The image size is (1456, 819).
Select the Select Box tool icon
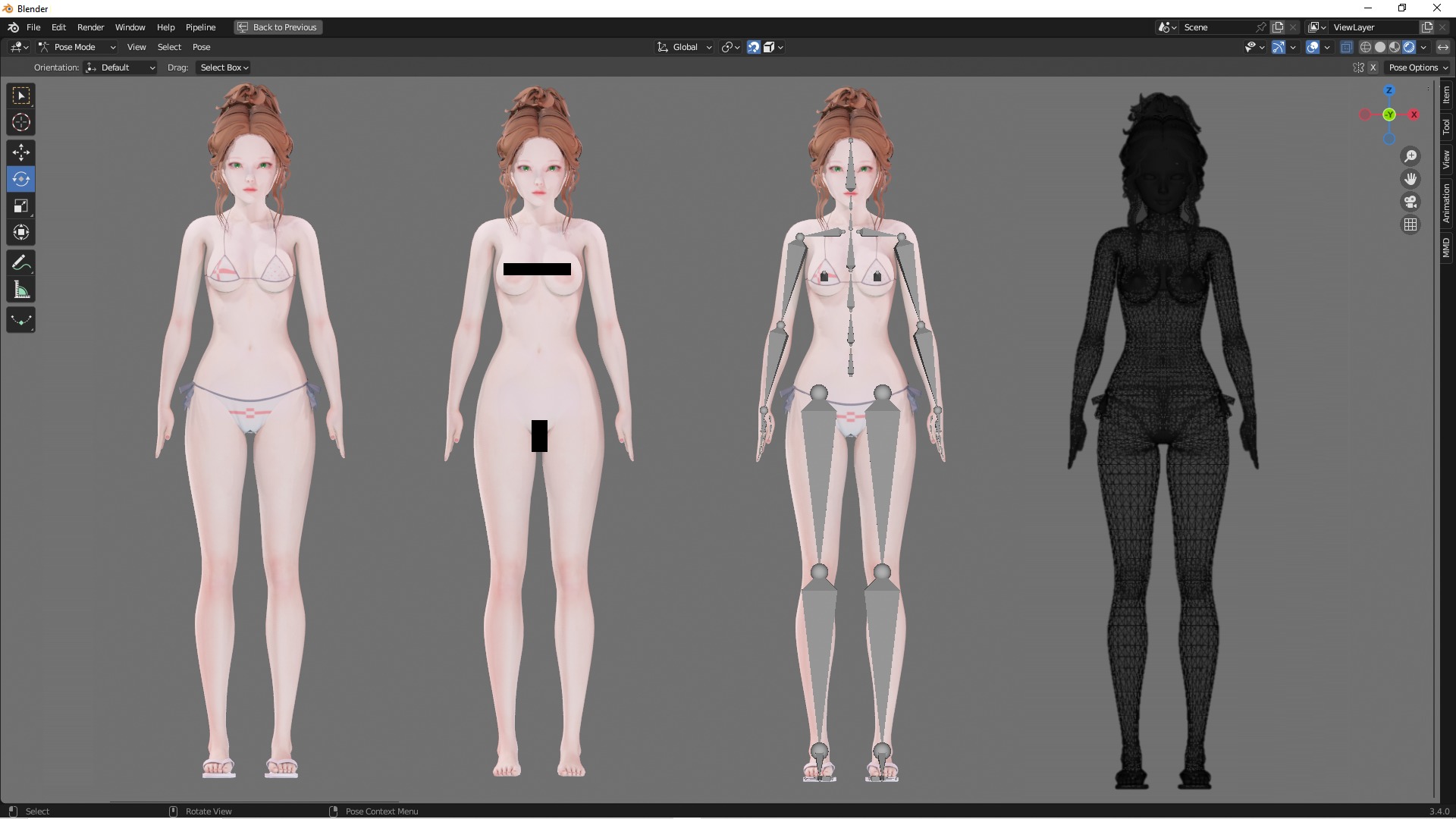[x=21, y=96]
